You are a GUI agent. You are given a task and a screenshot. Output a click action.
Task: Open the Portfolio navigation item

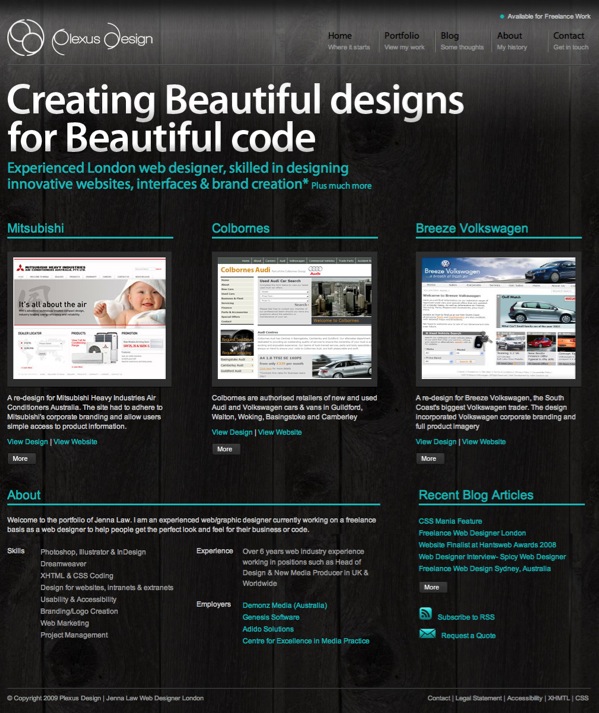(x=404, y=40)
